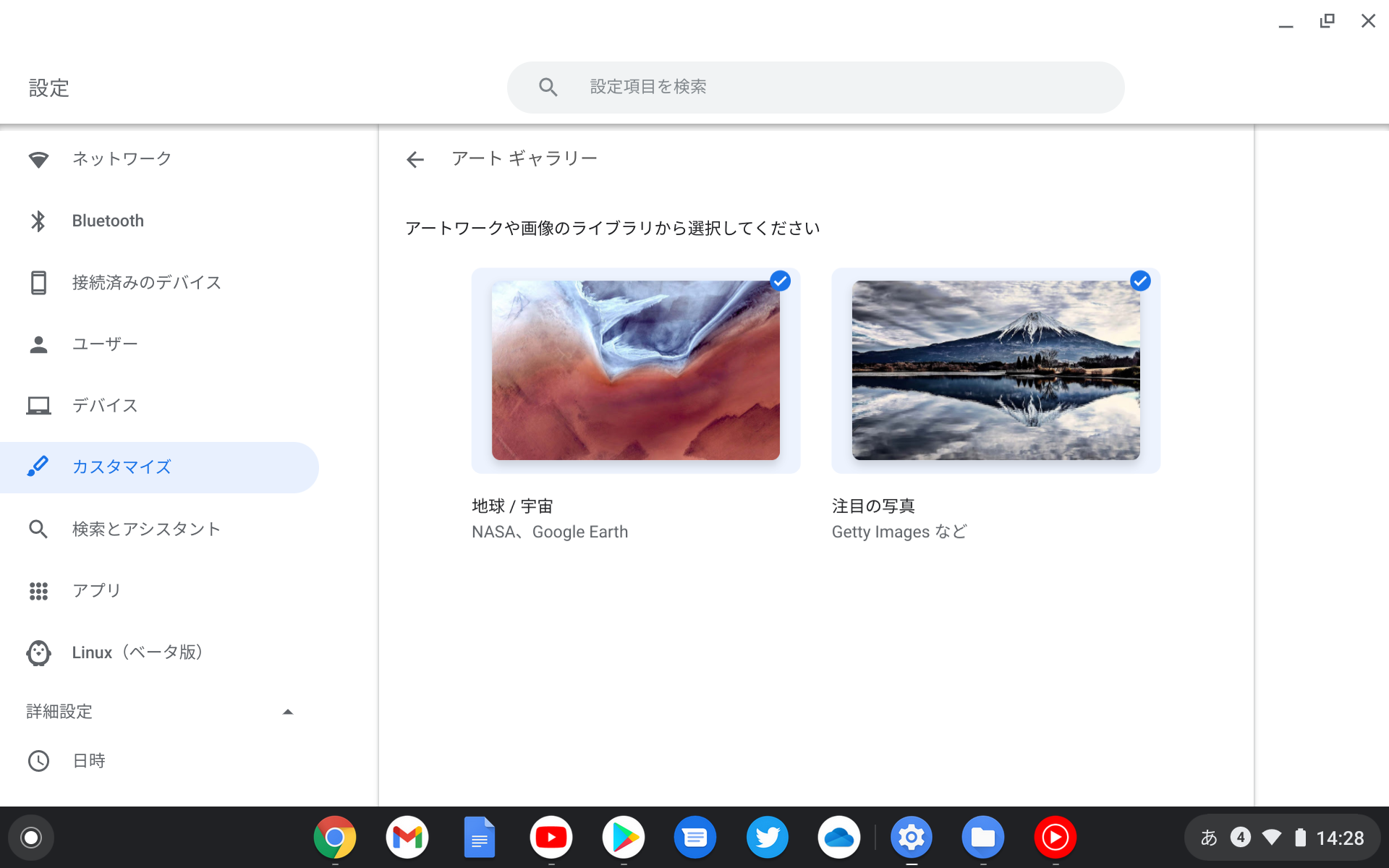The width and height of the screenshot is (1389, 868).
Task: Open the Files app from the shelf
Action: pyautogui.click(x=983, y=837)
